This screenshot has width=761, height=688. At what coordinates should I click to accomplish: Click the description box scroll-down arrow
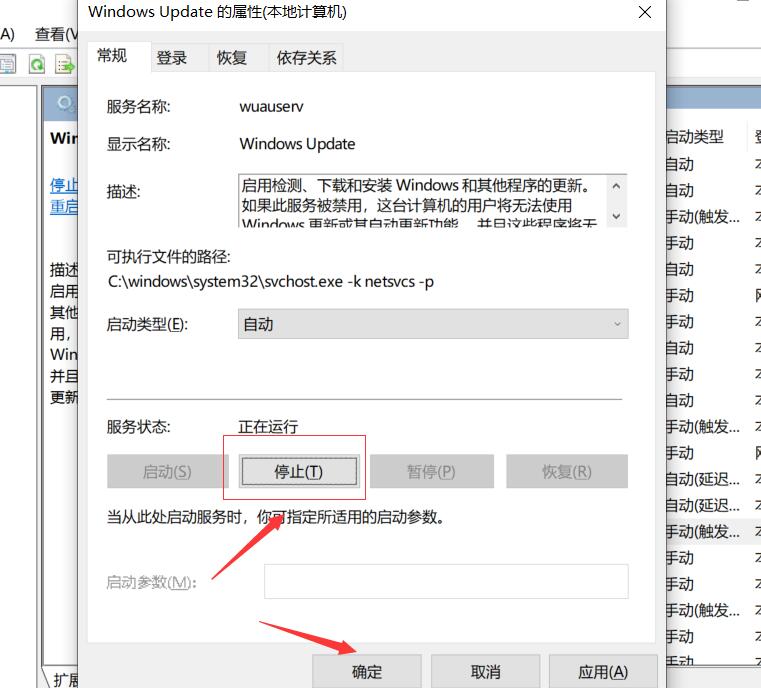point(616,215)
